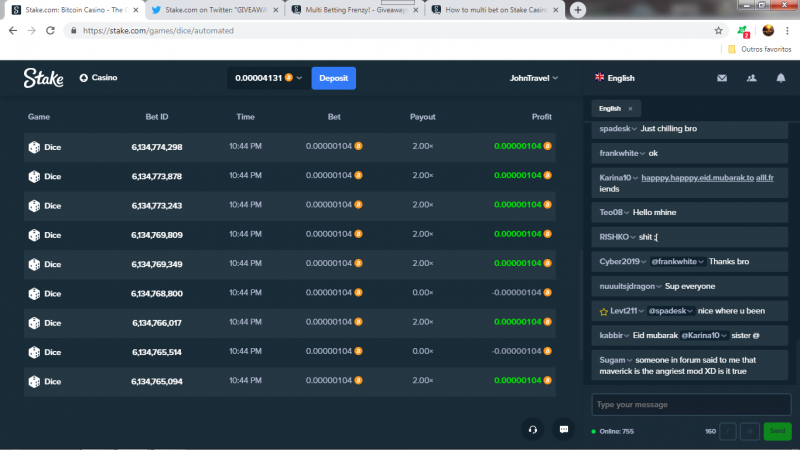Open the JohnTravel account dropdown

533,78
